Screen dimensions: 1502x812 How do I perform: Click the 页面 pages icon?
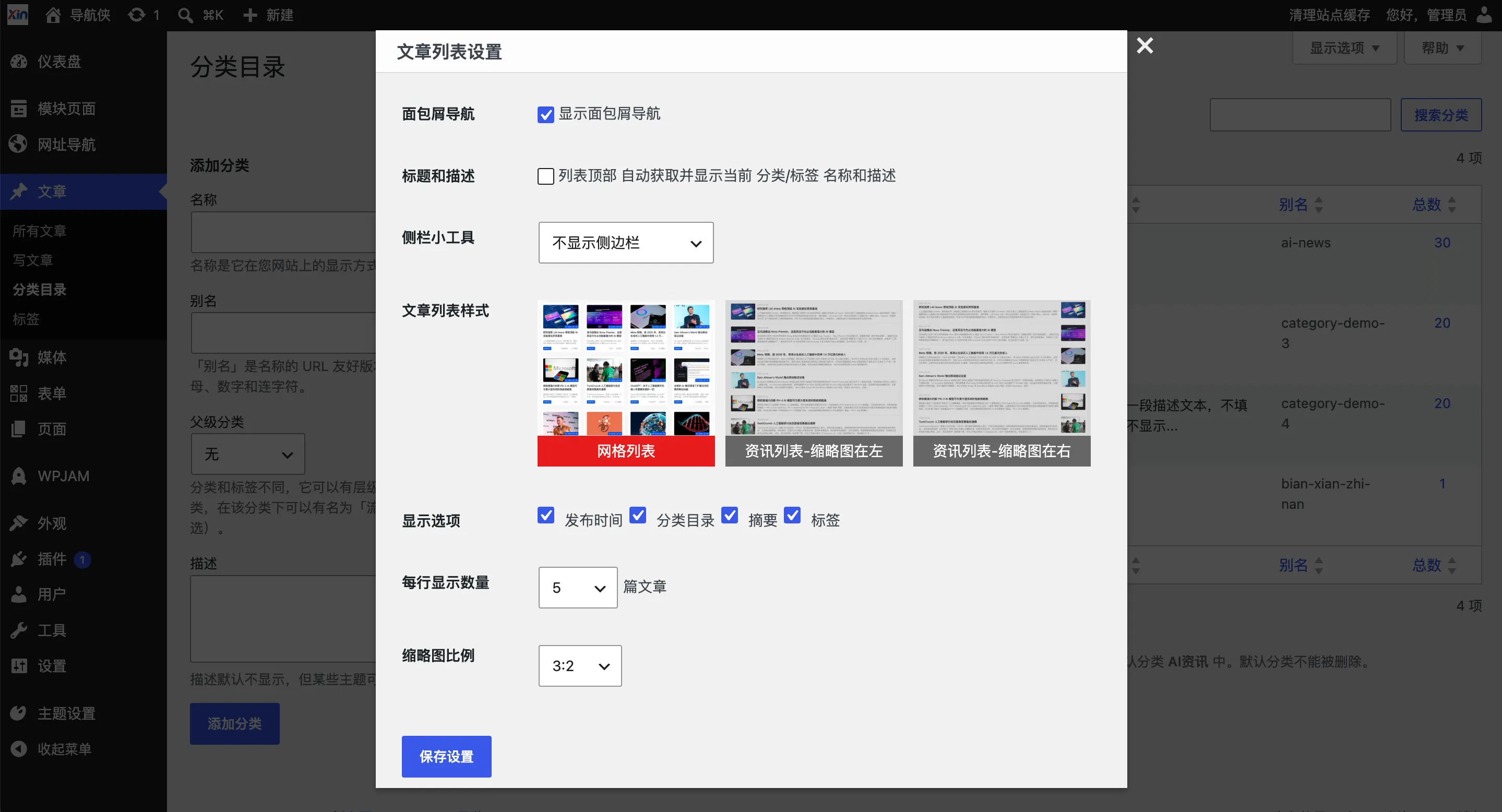click(19, 429)
